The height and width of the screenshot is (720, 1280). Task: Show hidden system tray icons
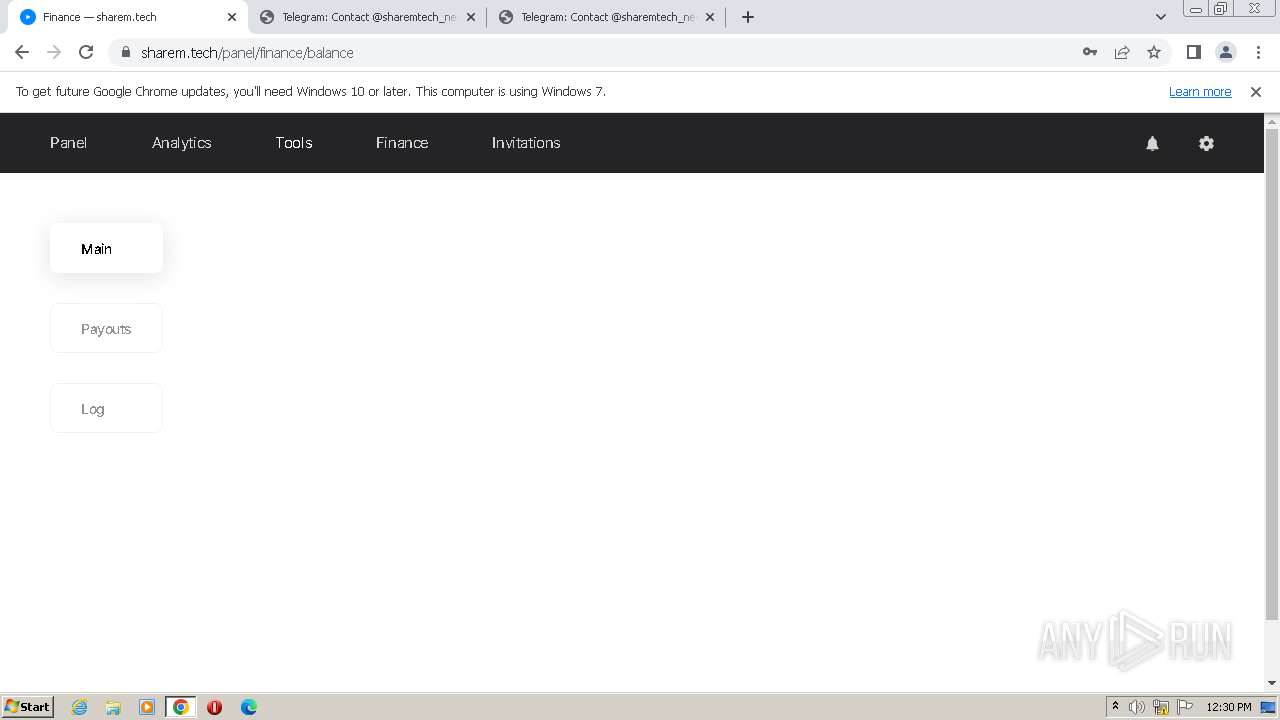1115,706
